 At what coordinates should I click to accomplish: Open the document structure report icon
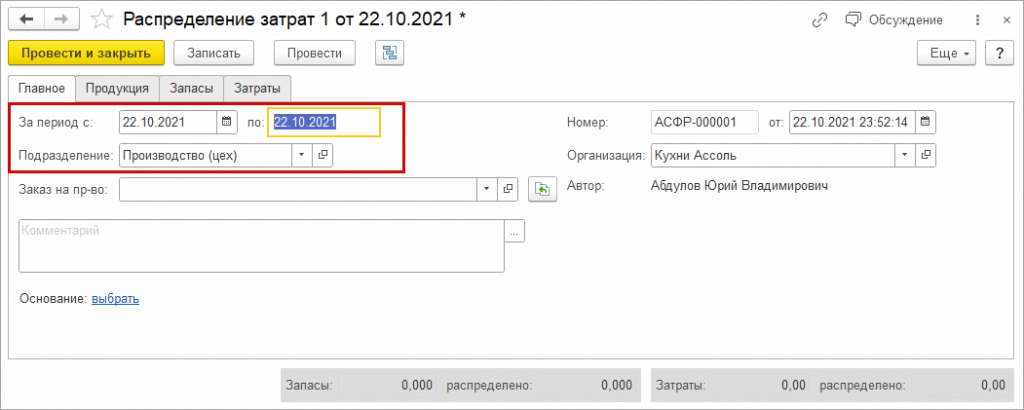[389, 53]
